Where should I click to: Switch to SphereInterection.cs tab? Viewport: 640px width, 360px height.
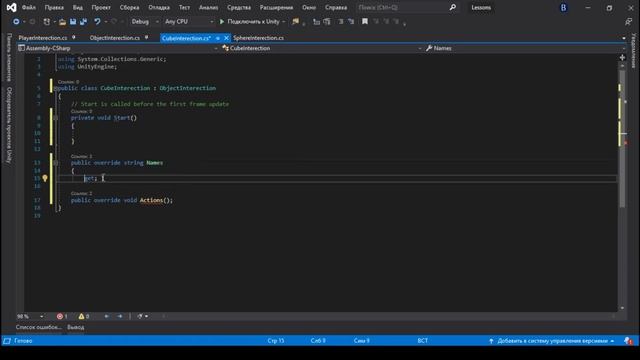click(258, 38)
